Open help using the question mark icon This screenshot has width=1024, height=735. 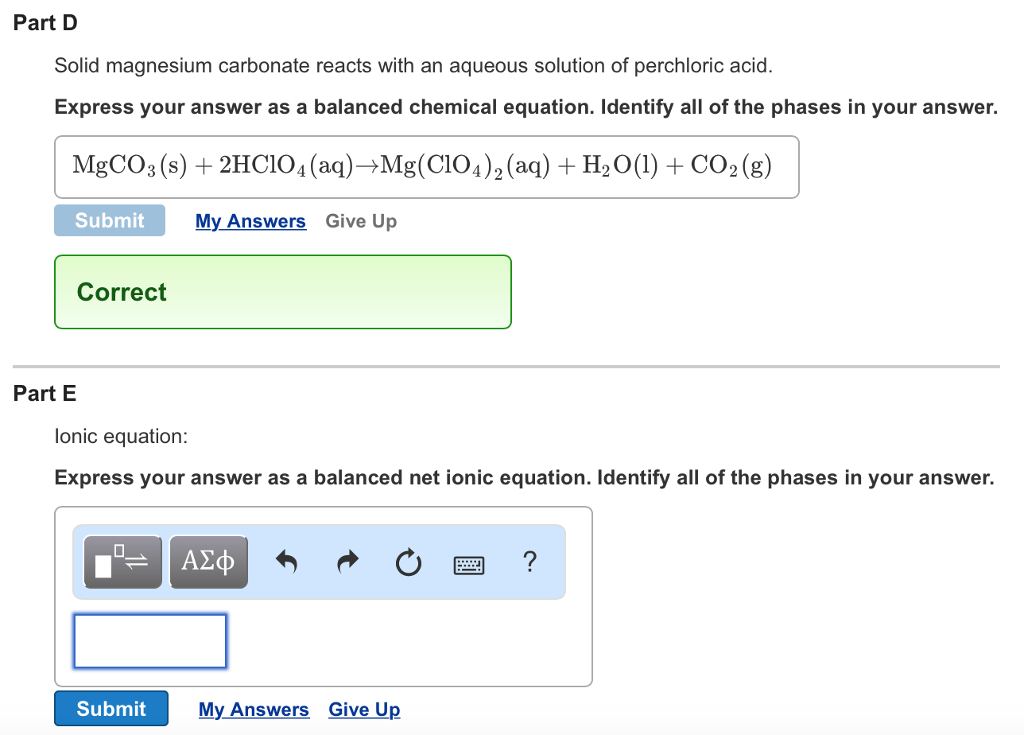(x=529, y=562)
